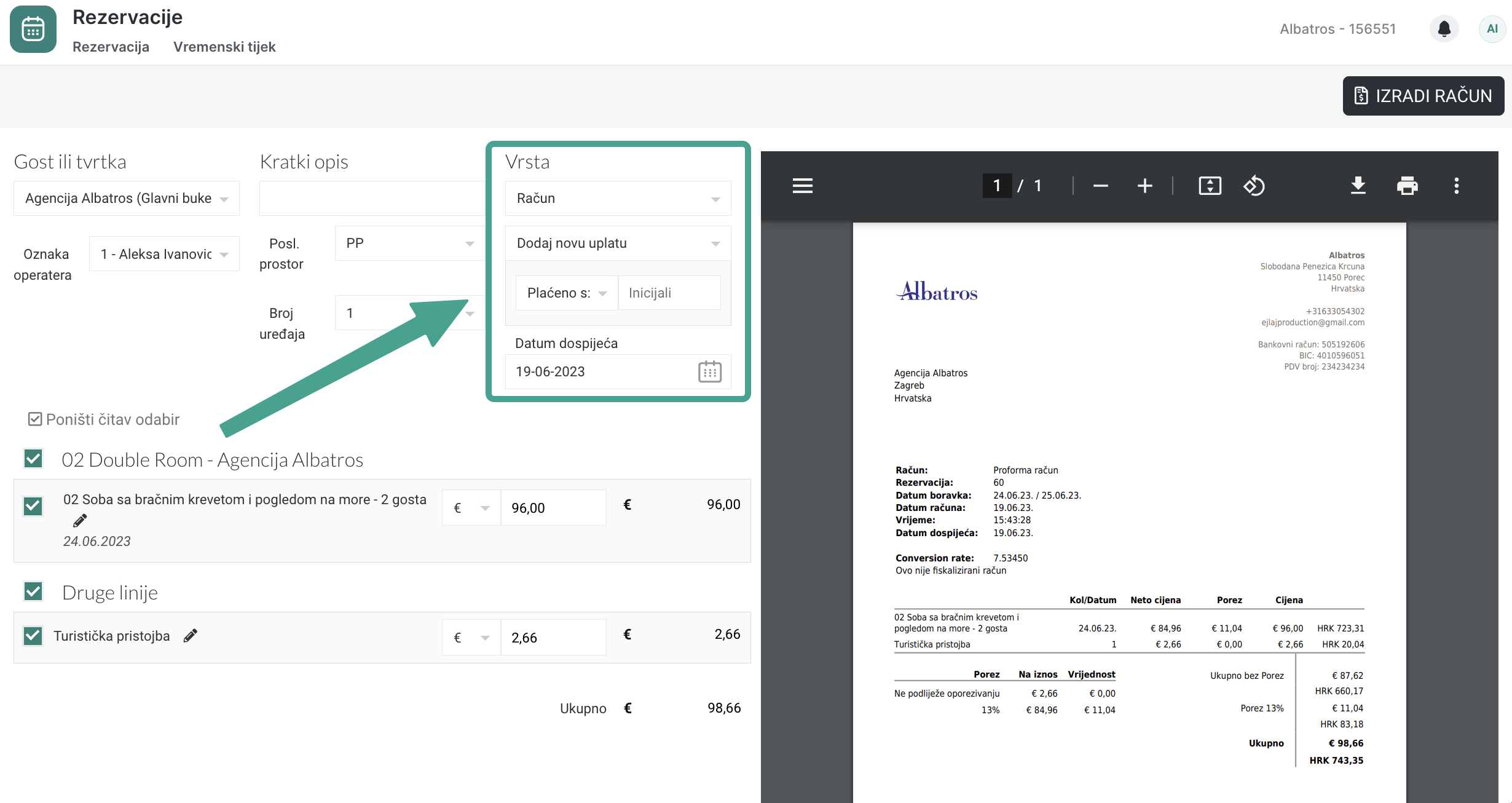1512x803 pixels.
Task: Rotate the PDF document
Action: click(1254, 186)
